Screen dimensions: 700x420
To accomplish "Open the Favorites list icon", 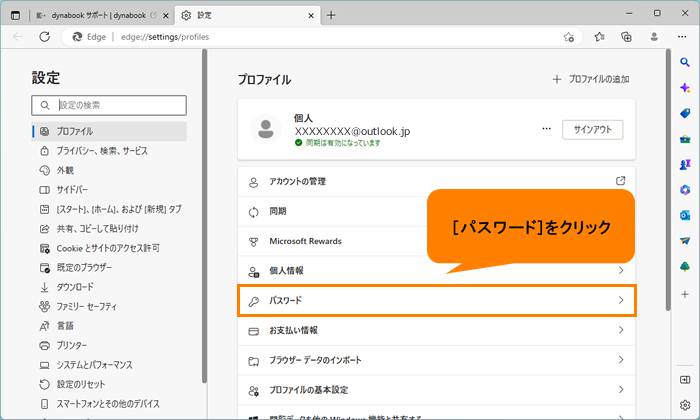I will pyautogui.click(x=599, y=37).
